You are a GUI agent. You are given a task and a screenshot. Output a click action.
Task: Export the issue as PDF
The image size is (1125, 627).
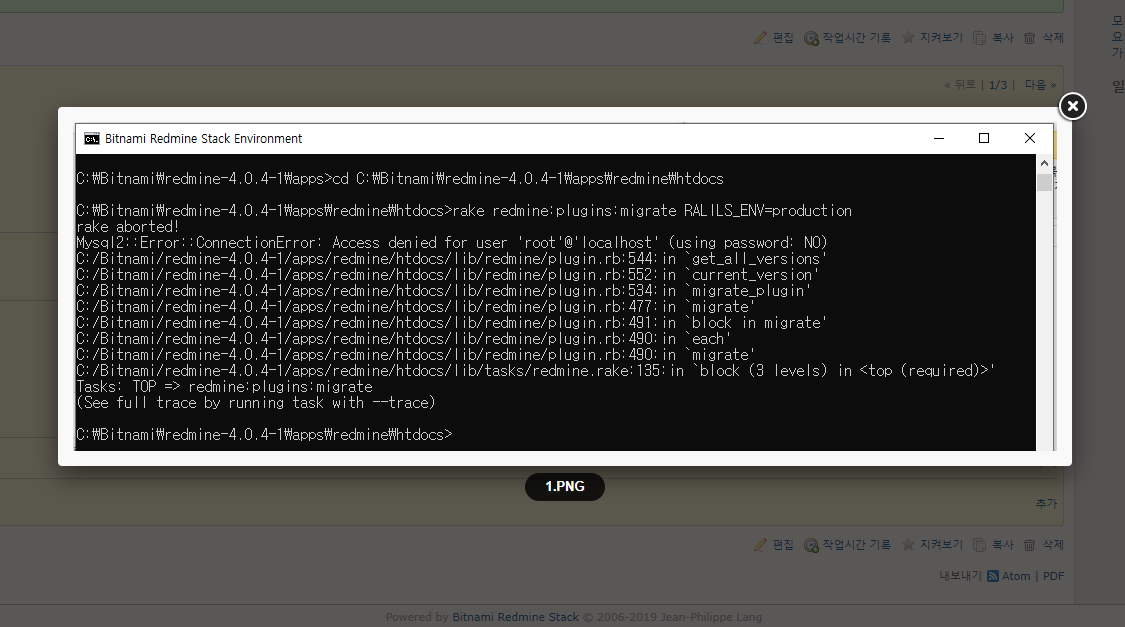click(1053, 576)
